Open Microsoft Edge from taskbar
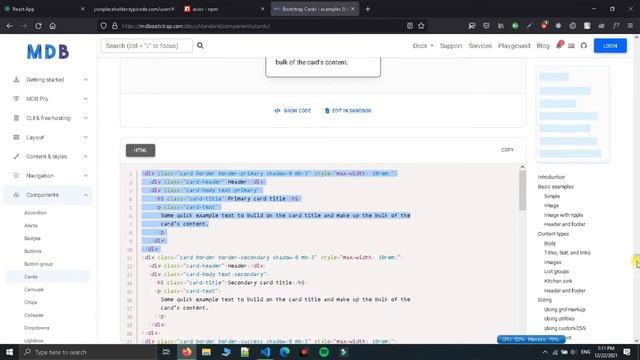 pyautogui.click(x=284, y=352)
